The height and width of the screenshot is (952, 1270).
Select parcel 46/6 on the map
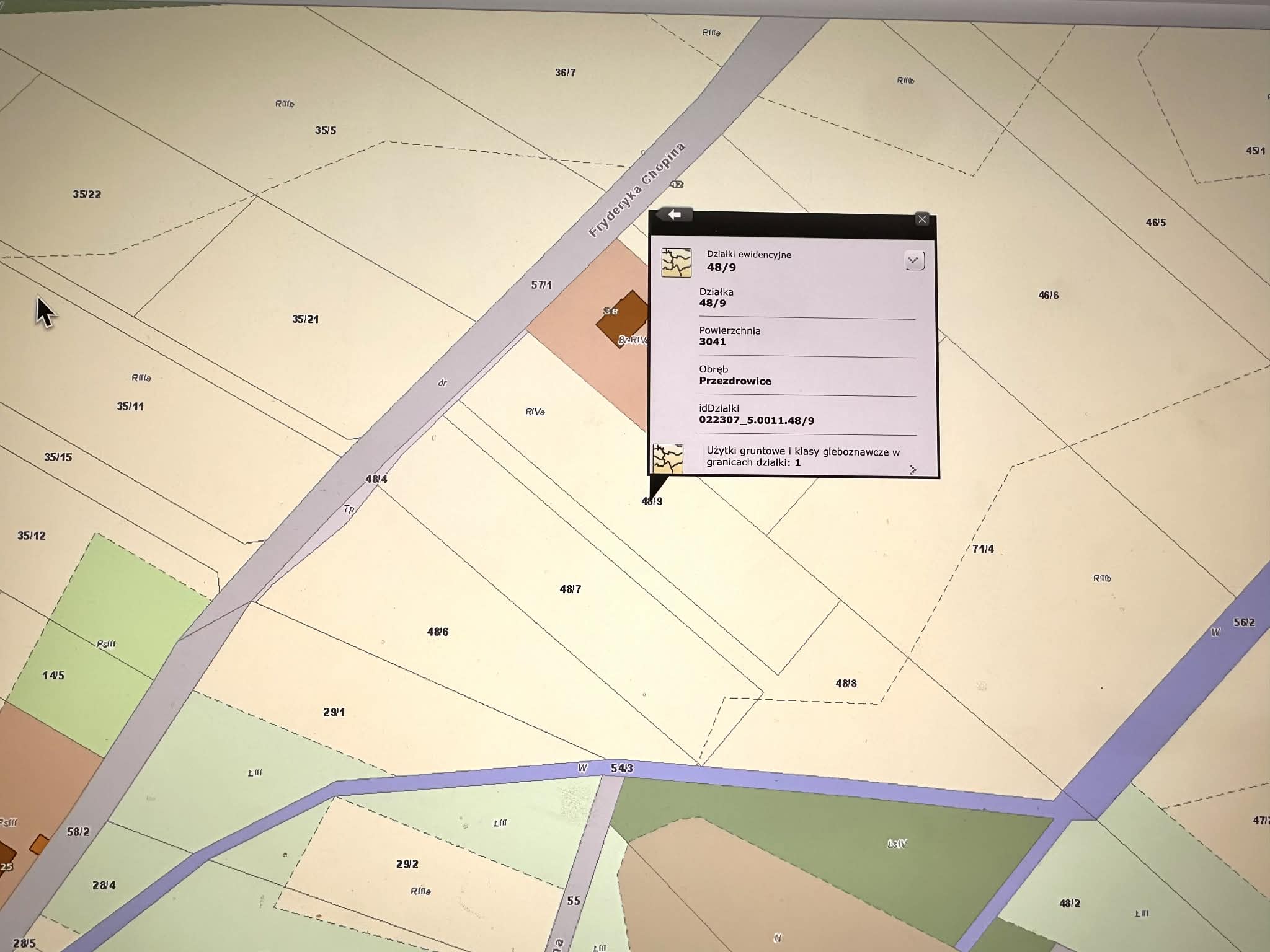[x=1048, y=296]
